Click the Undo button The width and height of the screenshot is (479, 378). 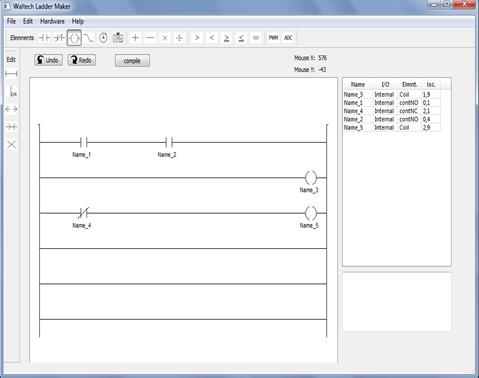(48, 60)
